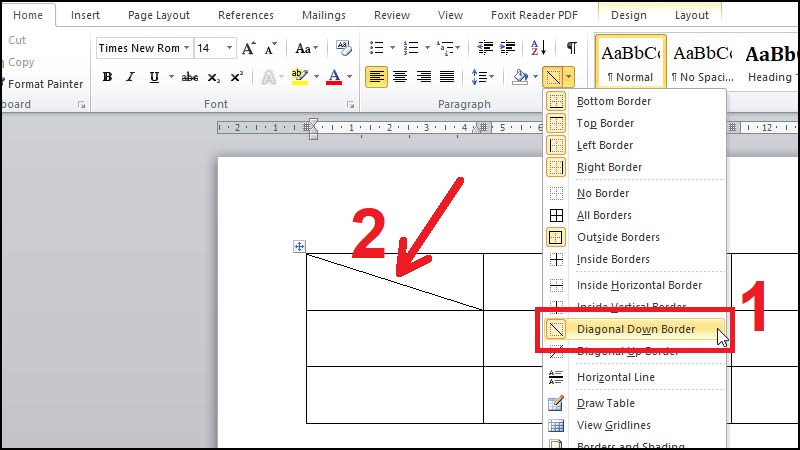
Task: Open Clipboard dialog launcher
Action: click(81, 105)
